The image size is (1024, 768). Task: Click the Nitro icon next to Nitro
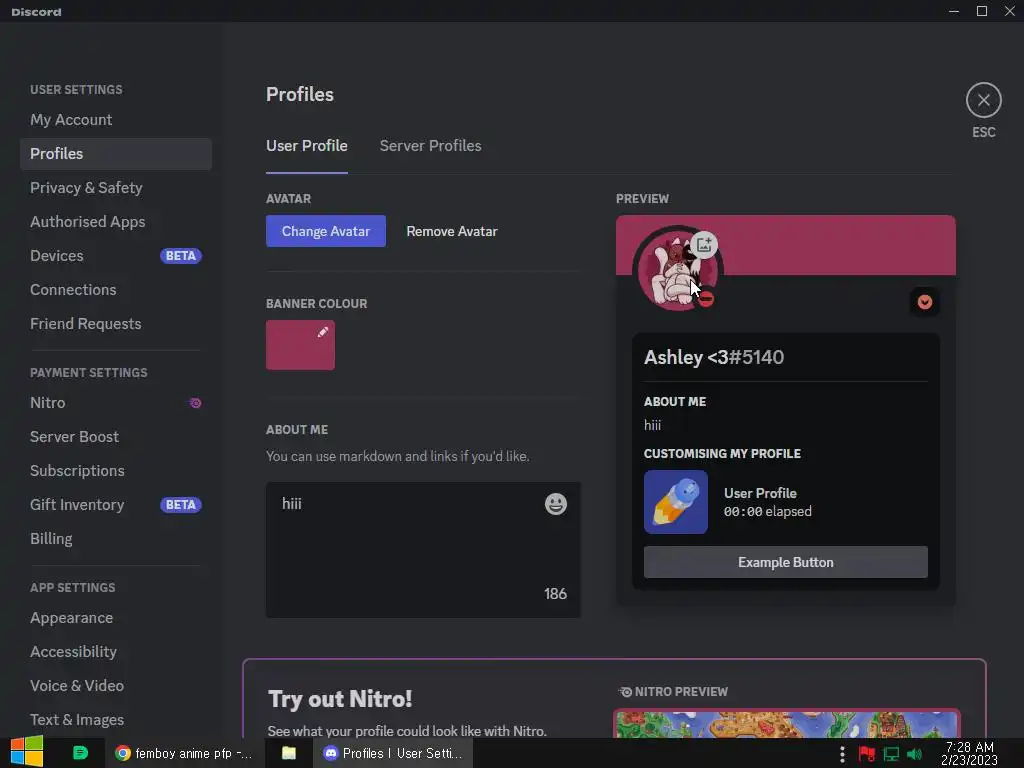pos(195,403)
